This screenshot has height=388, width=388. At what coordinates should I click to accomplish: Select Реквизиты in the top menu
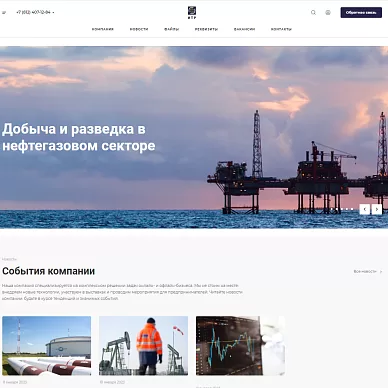pyautogui.click(x=207, y=29)
